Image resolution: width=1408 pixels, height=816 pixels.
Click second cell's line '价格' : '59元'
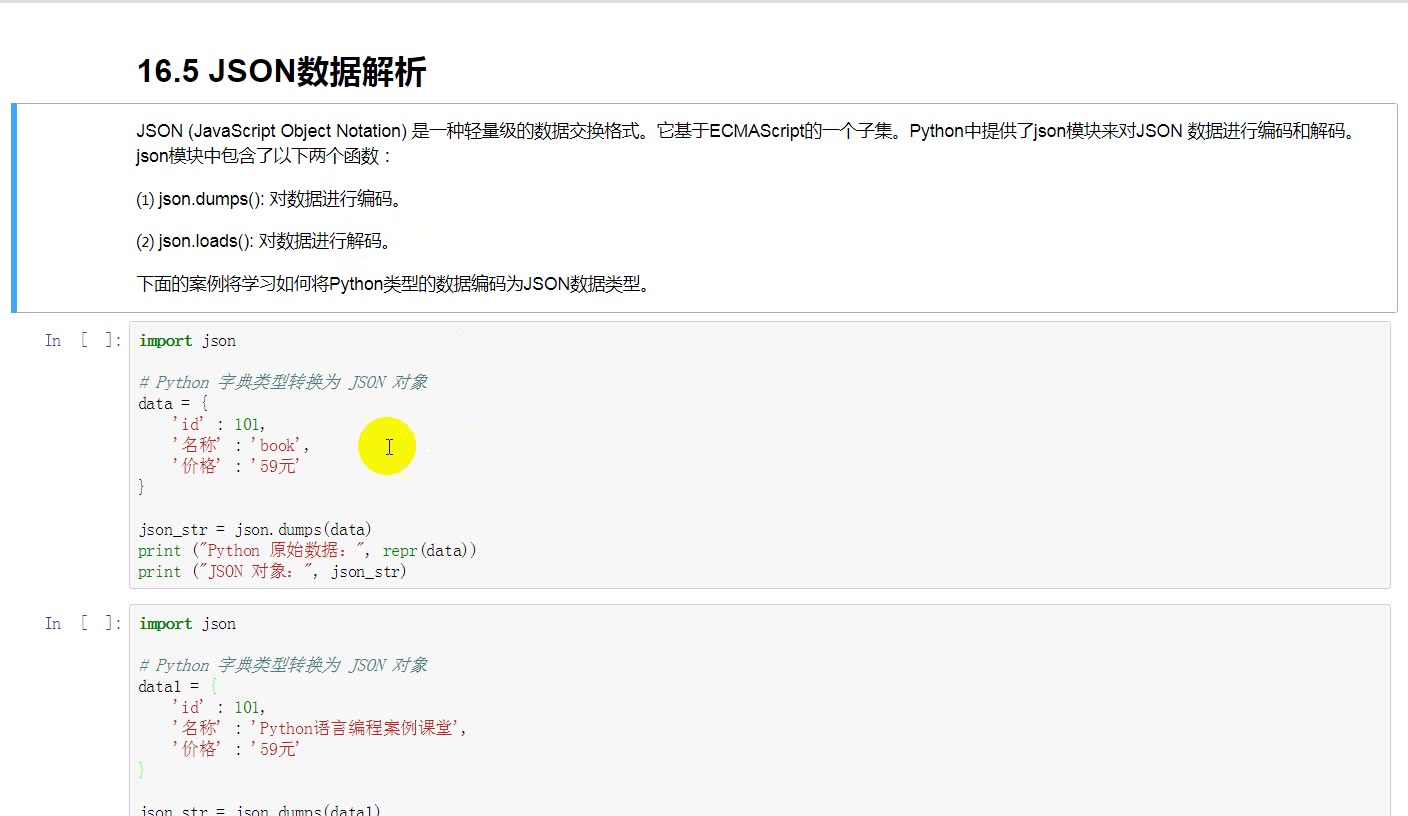point(236,749)
